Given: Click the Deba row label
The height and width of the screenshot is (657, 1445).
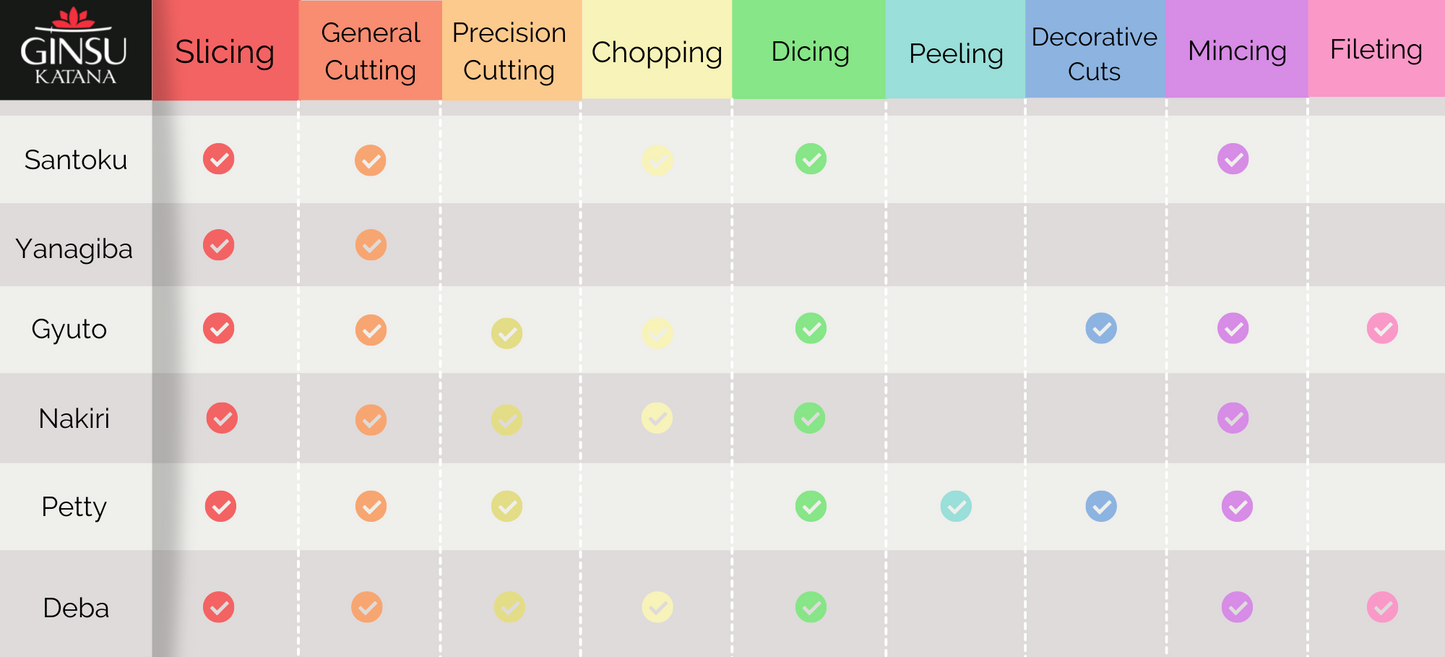Looking at the screenshot, I should pos(76,607).
